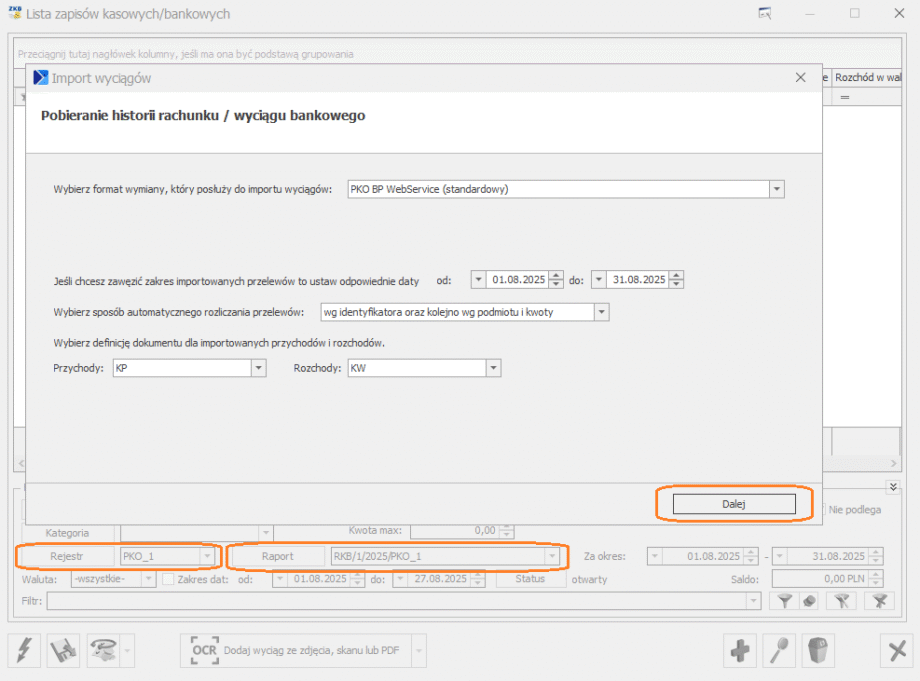
Task: Expand the Filtr field dropdown arrow
Action: pyautogui.click(x=753, y=601)
